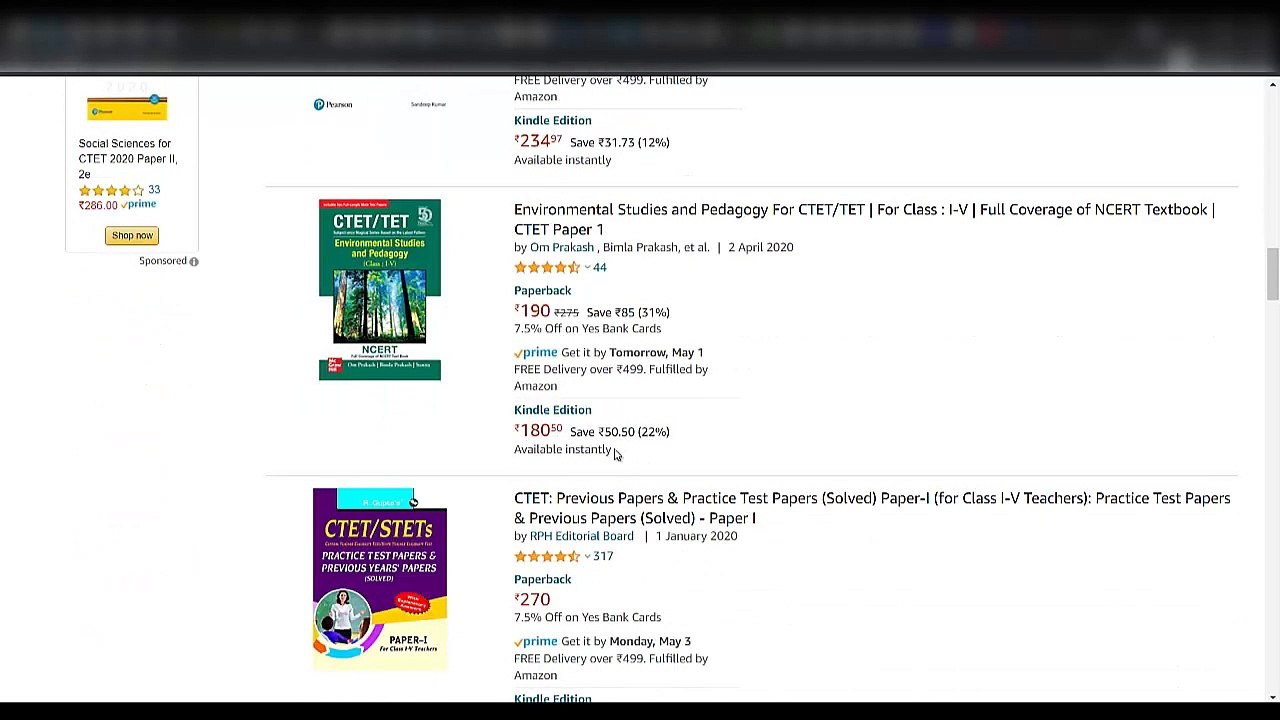This screenshot has height=720, width=1280.
Task: Click the sponsored info icon
Action: [x=194, y=261]
